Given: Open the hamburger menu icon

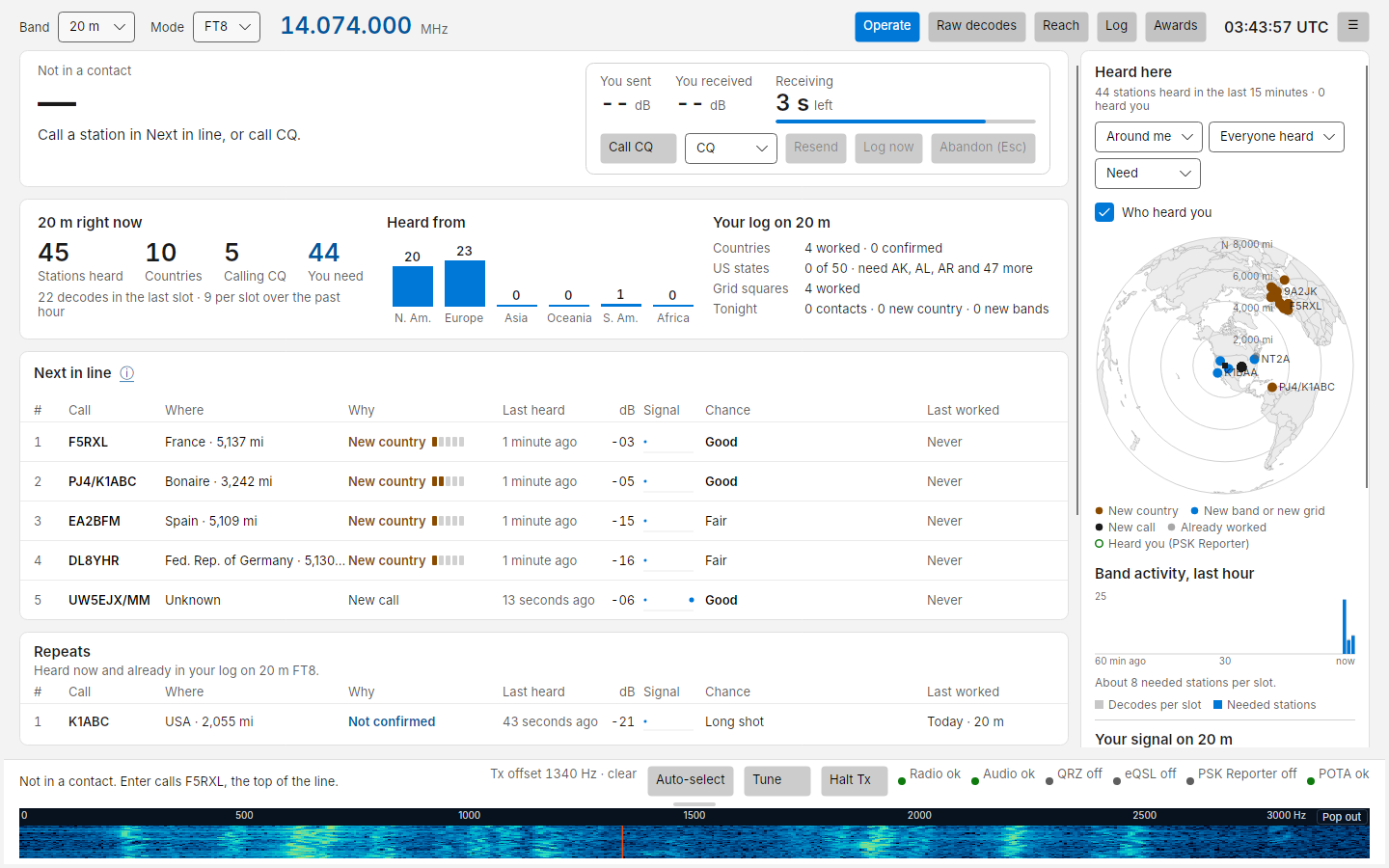Looking at the screenshot, I should (x=1353, y=26).
